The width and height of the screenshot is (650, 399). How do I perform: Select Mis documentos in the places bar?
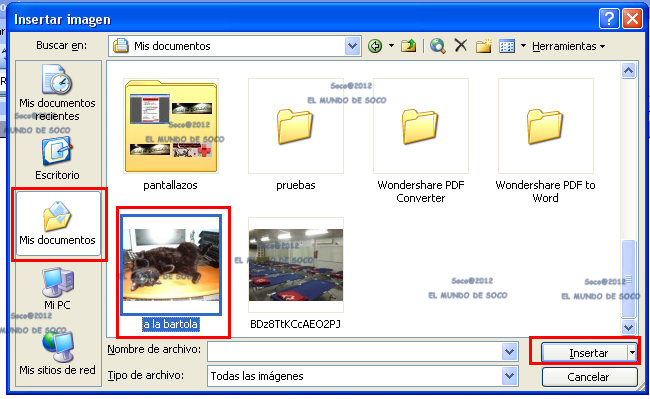[57, 224]
